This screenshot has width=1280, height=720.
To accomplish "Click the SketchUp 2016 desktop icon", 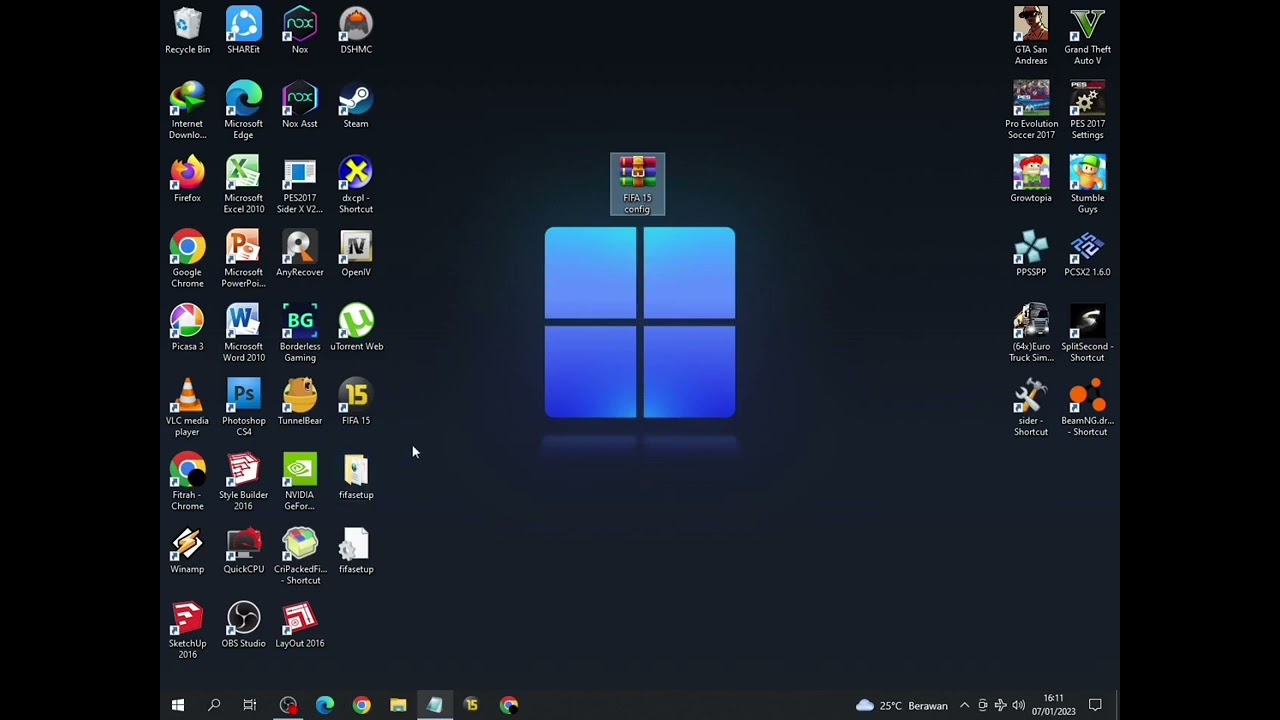I will (x=187, y=630).
